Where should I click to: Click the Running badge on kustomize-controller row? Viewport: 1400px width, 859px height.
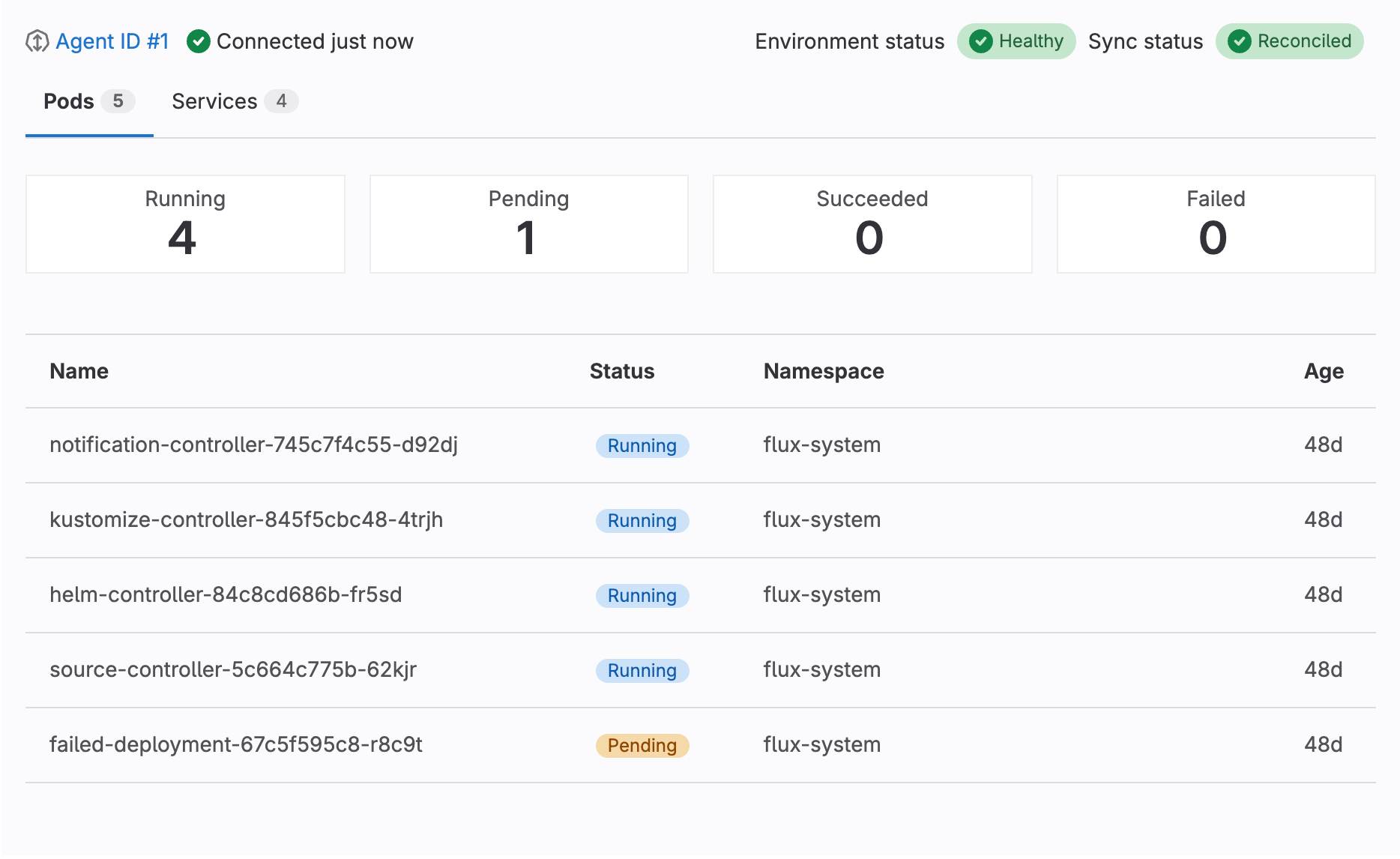pyautogui.click(x=642, y=520)
